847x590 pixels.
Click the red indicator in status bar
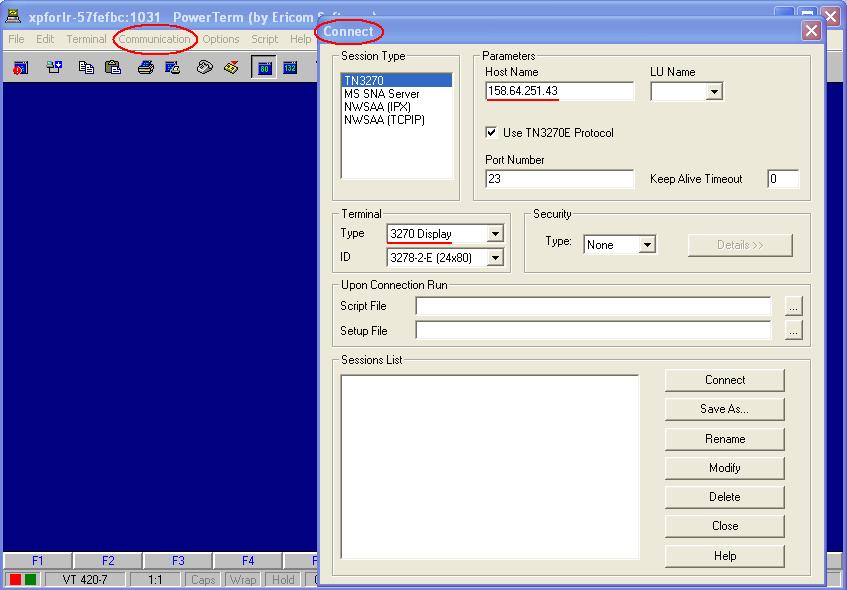[16, 580]
